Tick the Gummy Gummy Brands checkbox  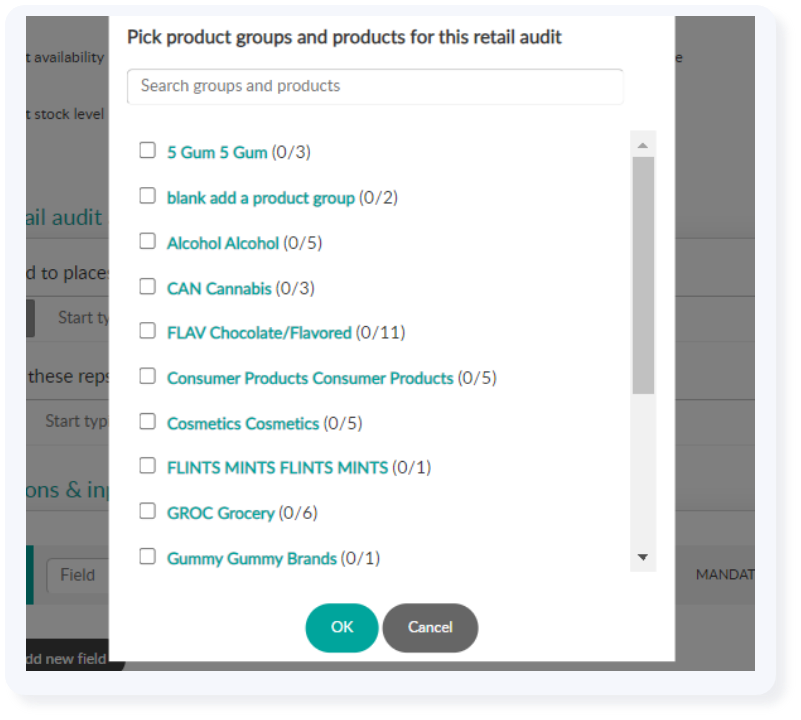(148, 556)
